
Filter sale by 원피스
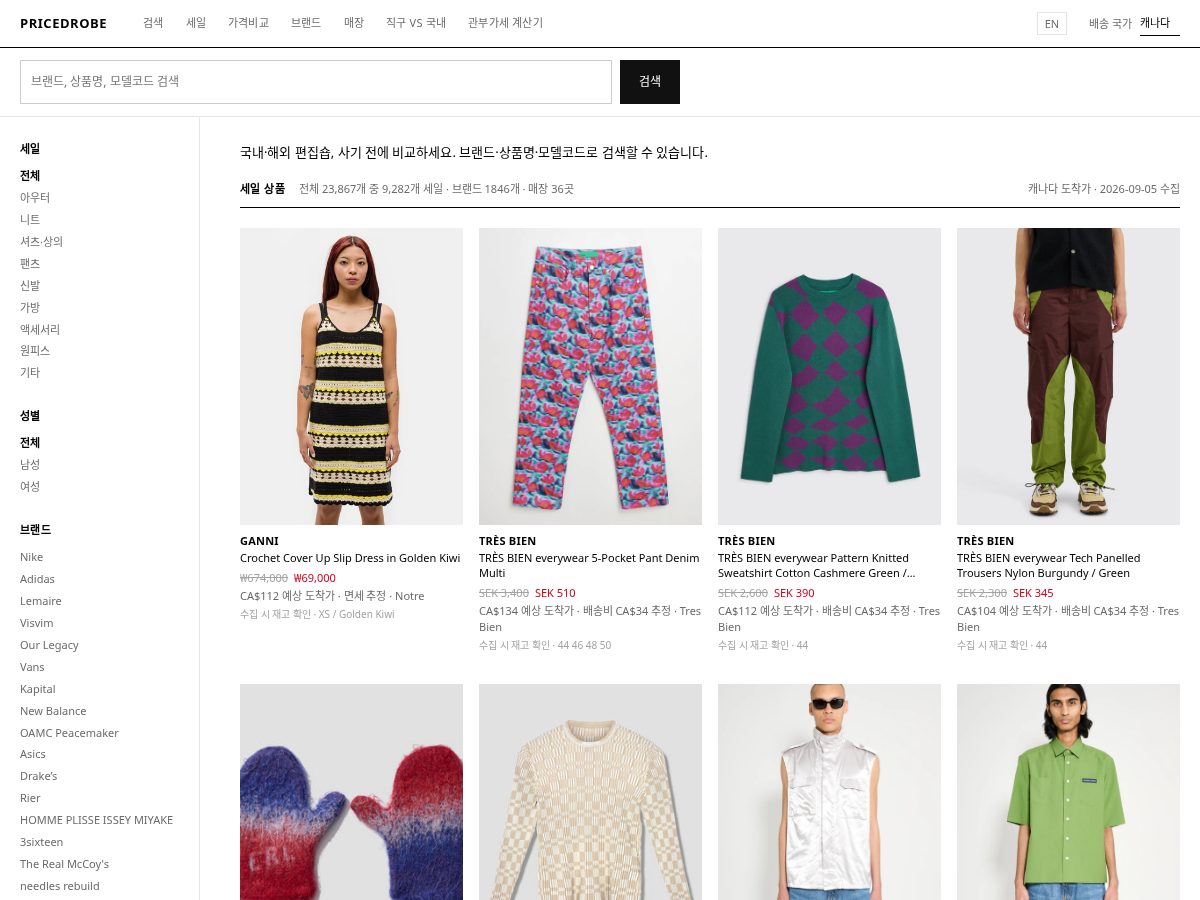pyautogui.click(x=35, y=350)
